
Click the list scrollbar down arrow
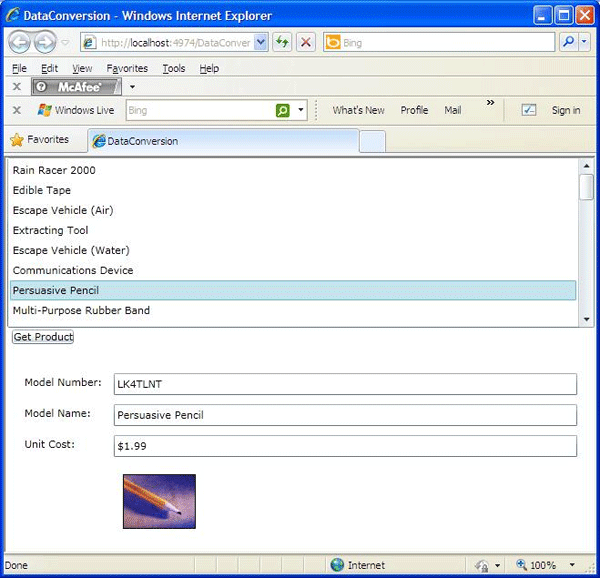pos(586,319)
